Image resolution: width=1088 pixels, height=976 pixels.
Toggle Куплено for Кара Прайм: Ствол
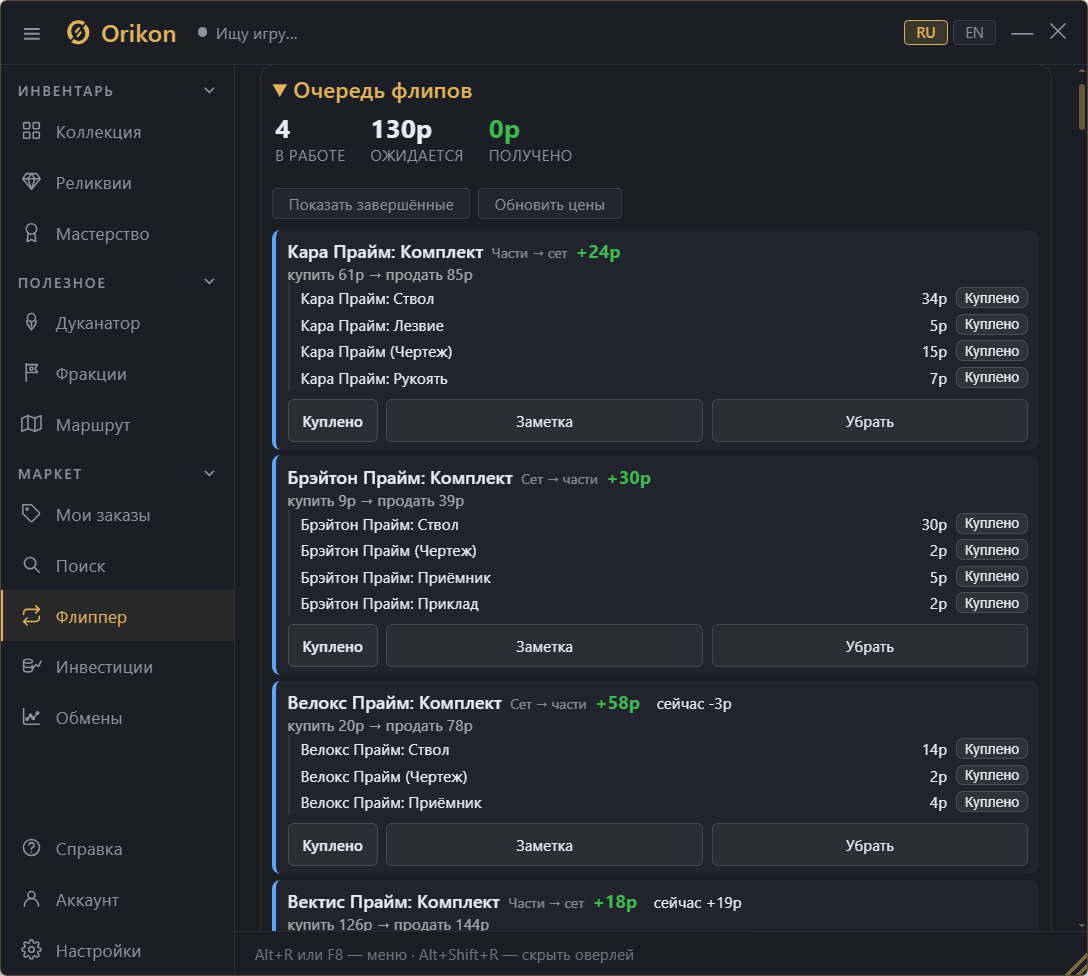[992, 298]
